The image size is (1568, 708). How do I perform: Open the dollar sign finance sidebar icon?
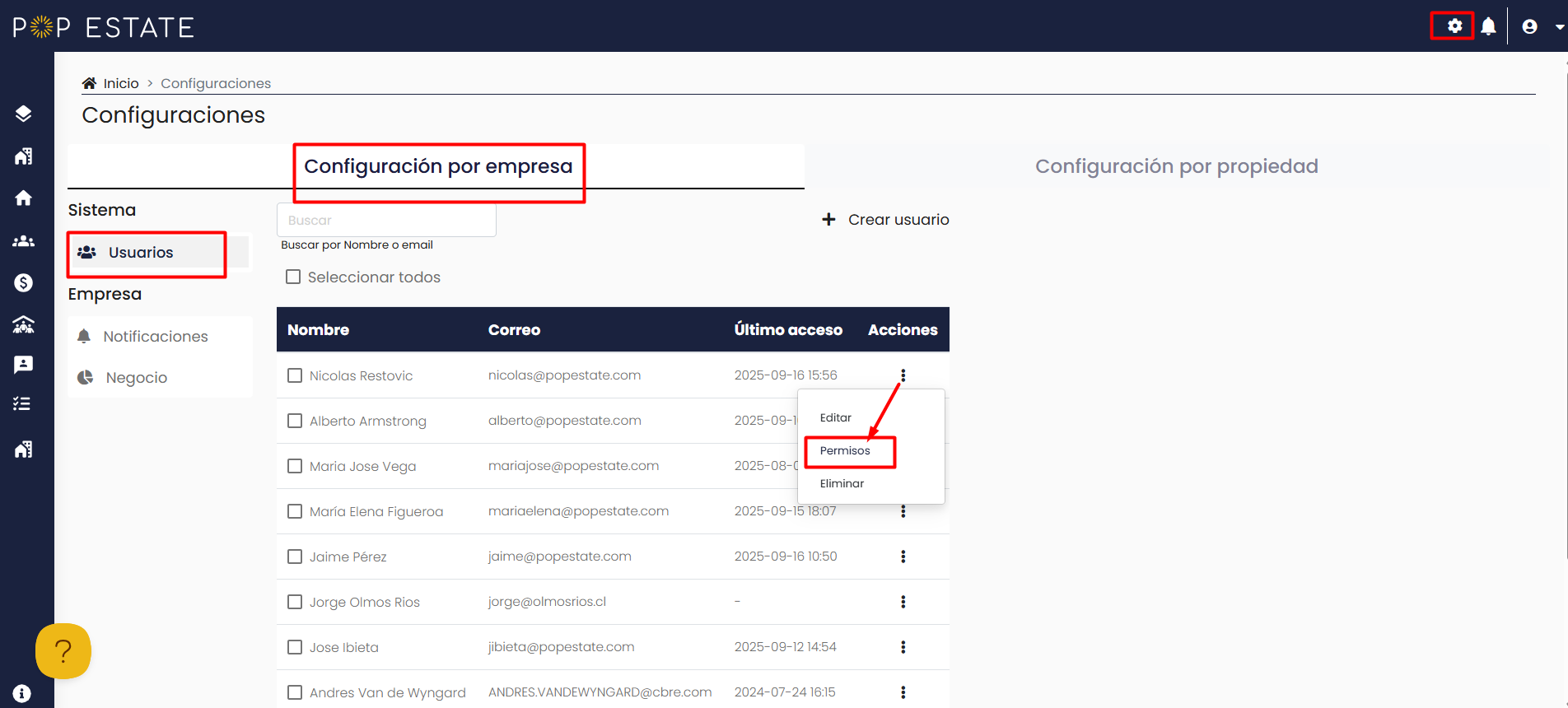point(23,282)
